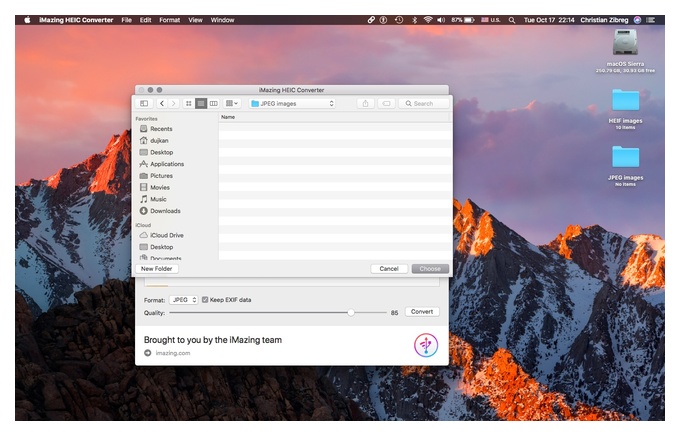This screenshot has height=436, width=680.
Task: Open the Wi-Fi status menu
Action: 428,20
